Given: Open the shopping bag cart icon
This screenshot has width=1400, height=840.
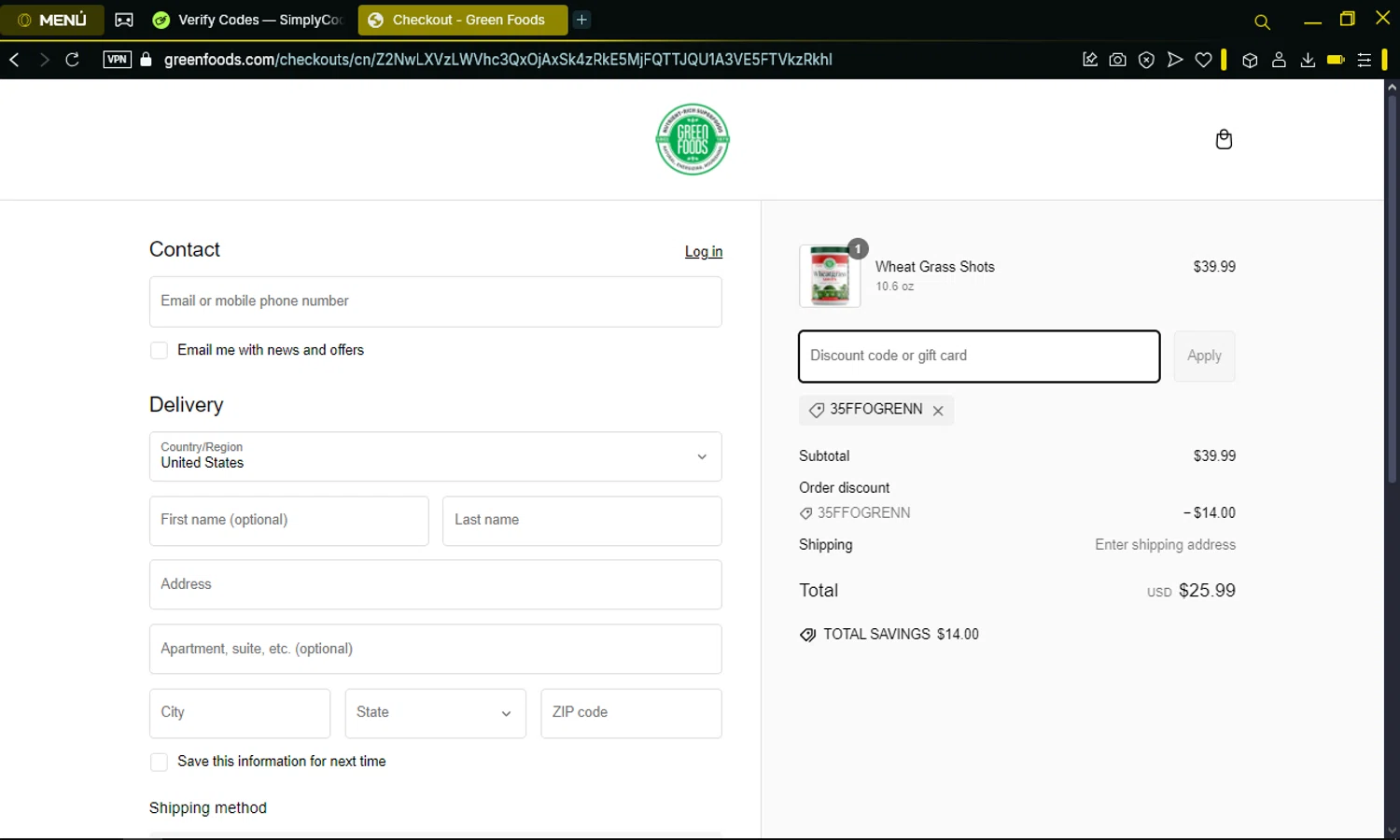Looking at the screenshot, I should (x=1224, y=139).
